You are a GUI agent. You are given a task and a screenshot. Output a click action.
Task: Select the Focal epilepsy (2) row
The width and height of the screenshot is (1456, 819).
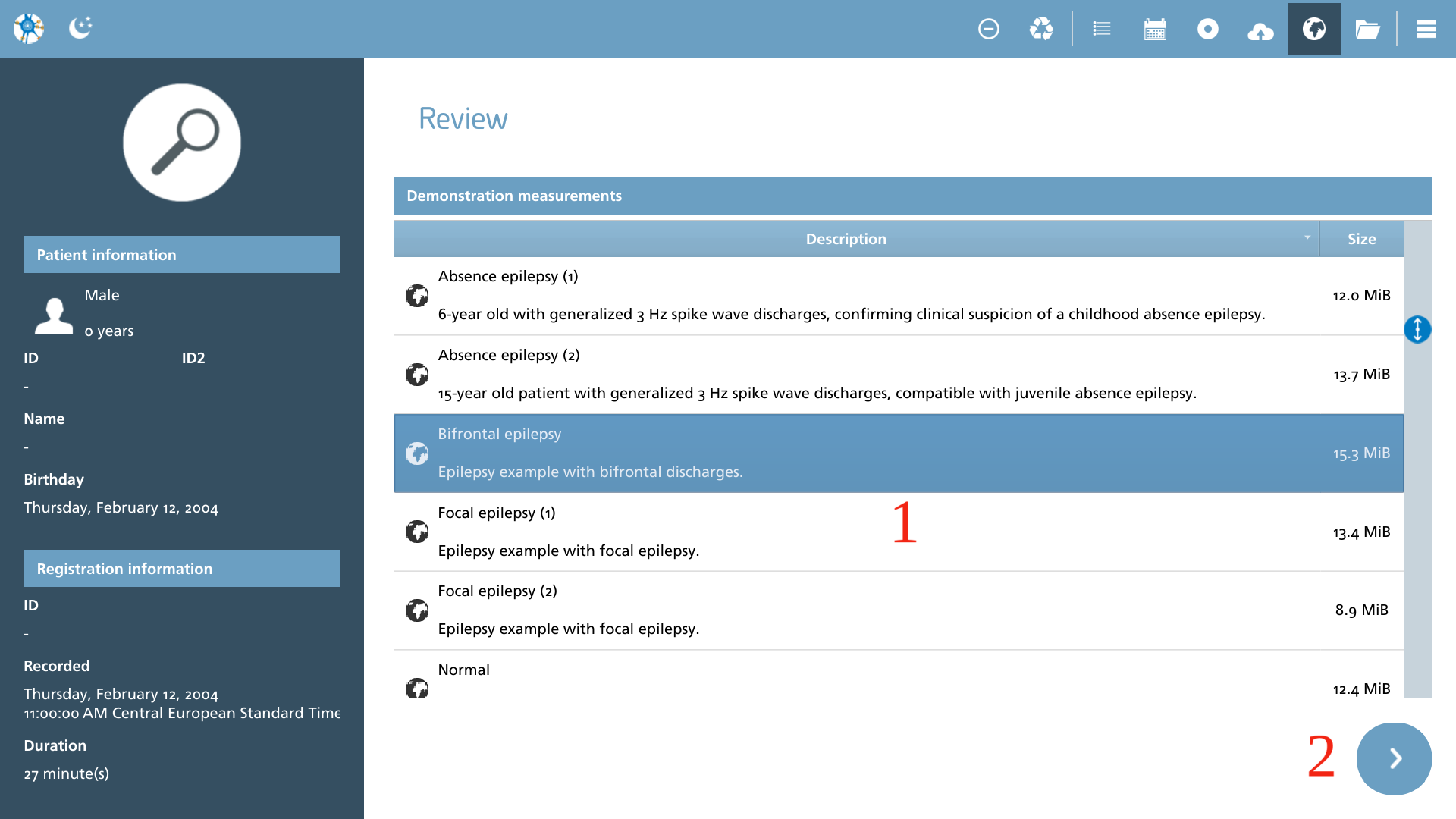(x=899, y=610)
